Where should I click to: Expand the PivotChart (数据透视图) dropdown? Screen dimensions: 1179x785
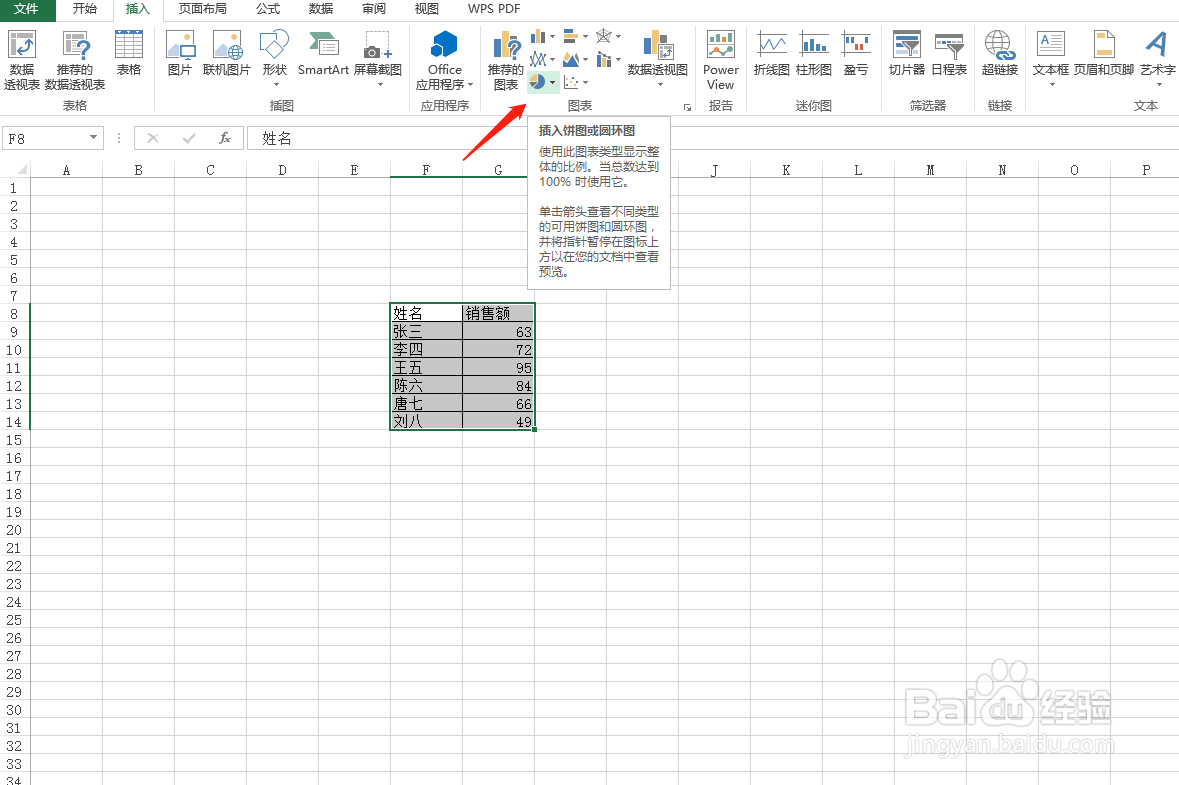click(660, 84)
